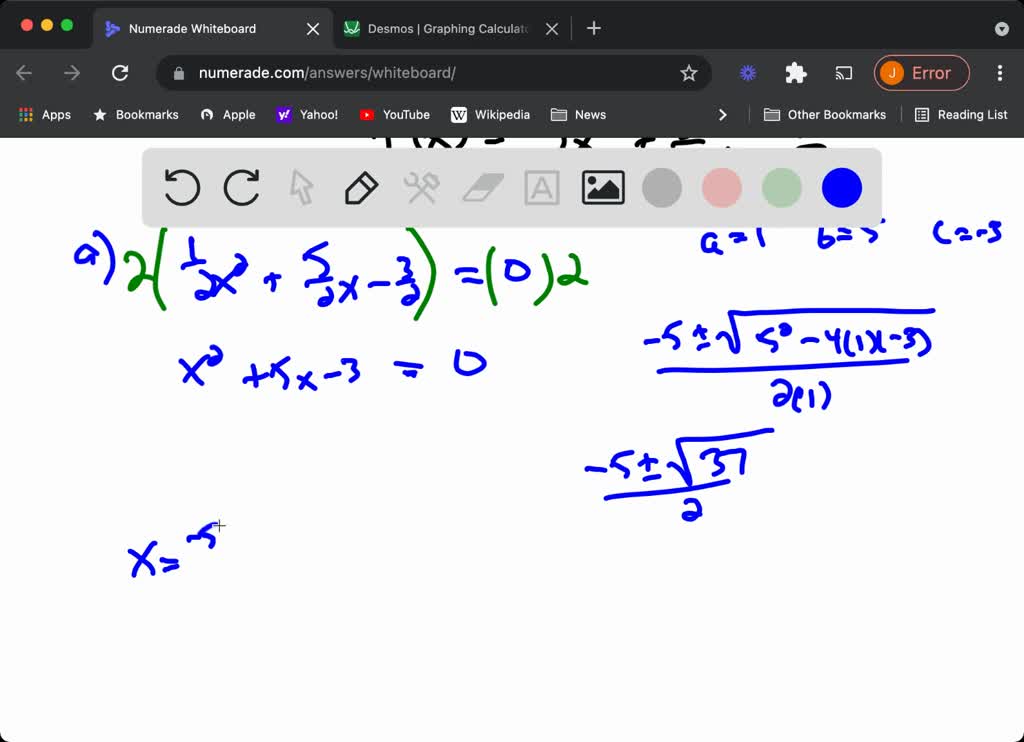
Task: Open Chrome extensions puzzle icon
Action: coord(795,72)
